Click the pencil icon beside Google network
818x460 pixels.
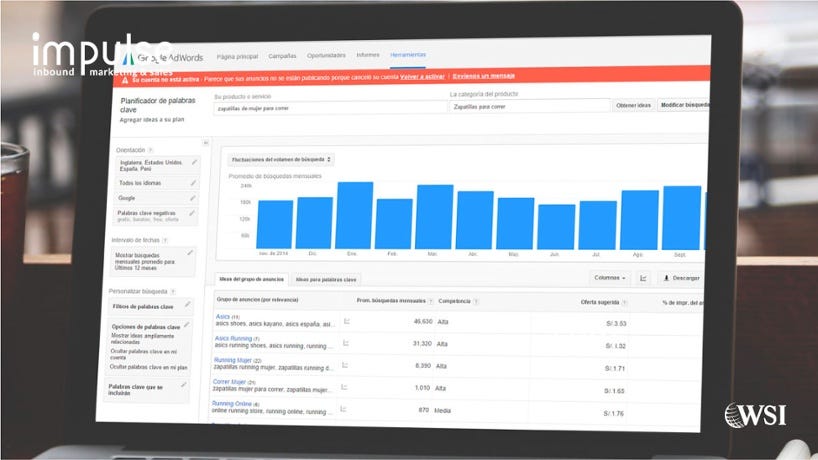[193, 198]
